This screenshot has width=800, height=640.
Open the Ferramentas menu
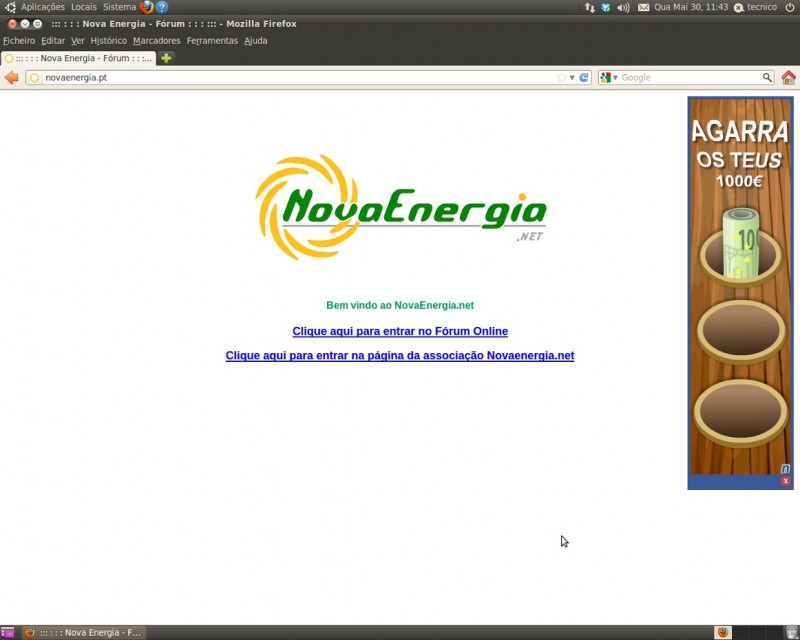[x=212, y=41]
